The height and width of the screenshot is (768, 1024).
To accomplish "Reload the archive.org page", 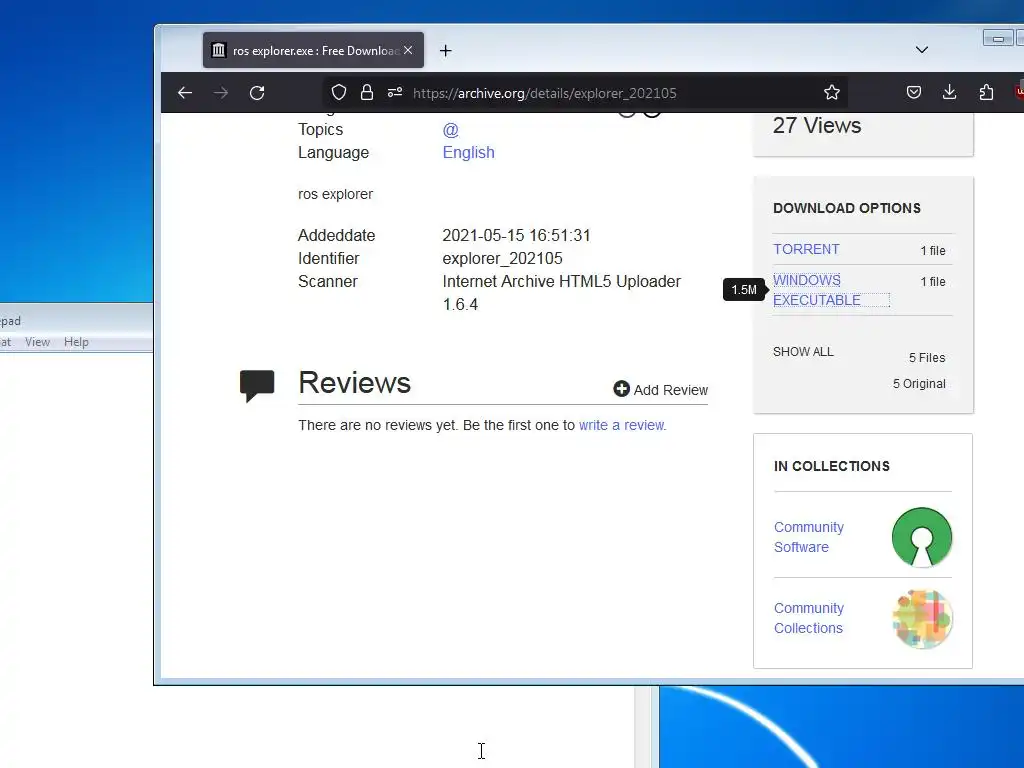I will [x=257, y=93].
